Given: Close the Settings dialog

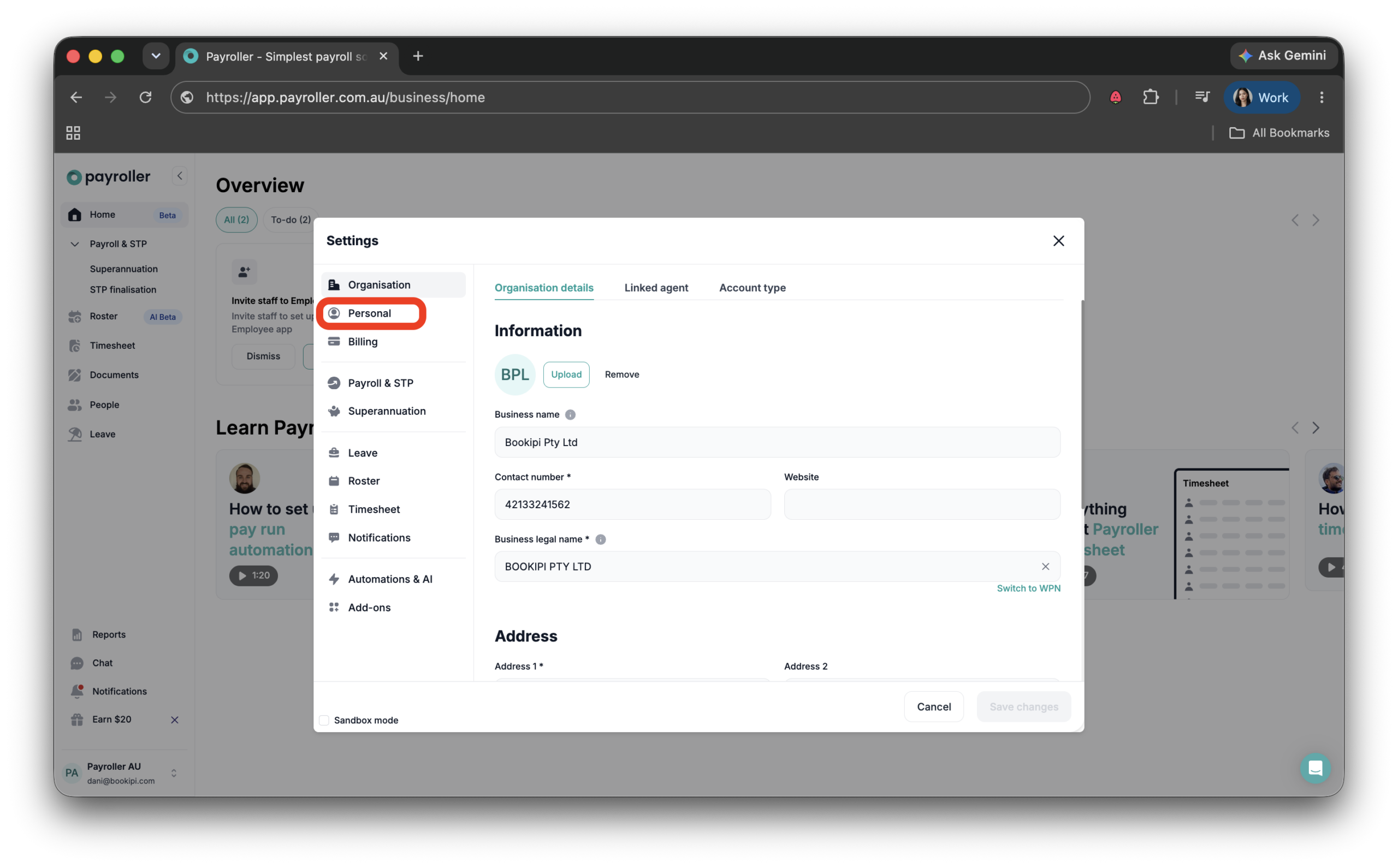Looking at the screenshot, I should 1058,241.
